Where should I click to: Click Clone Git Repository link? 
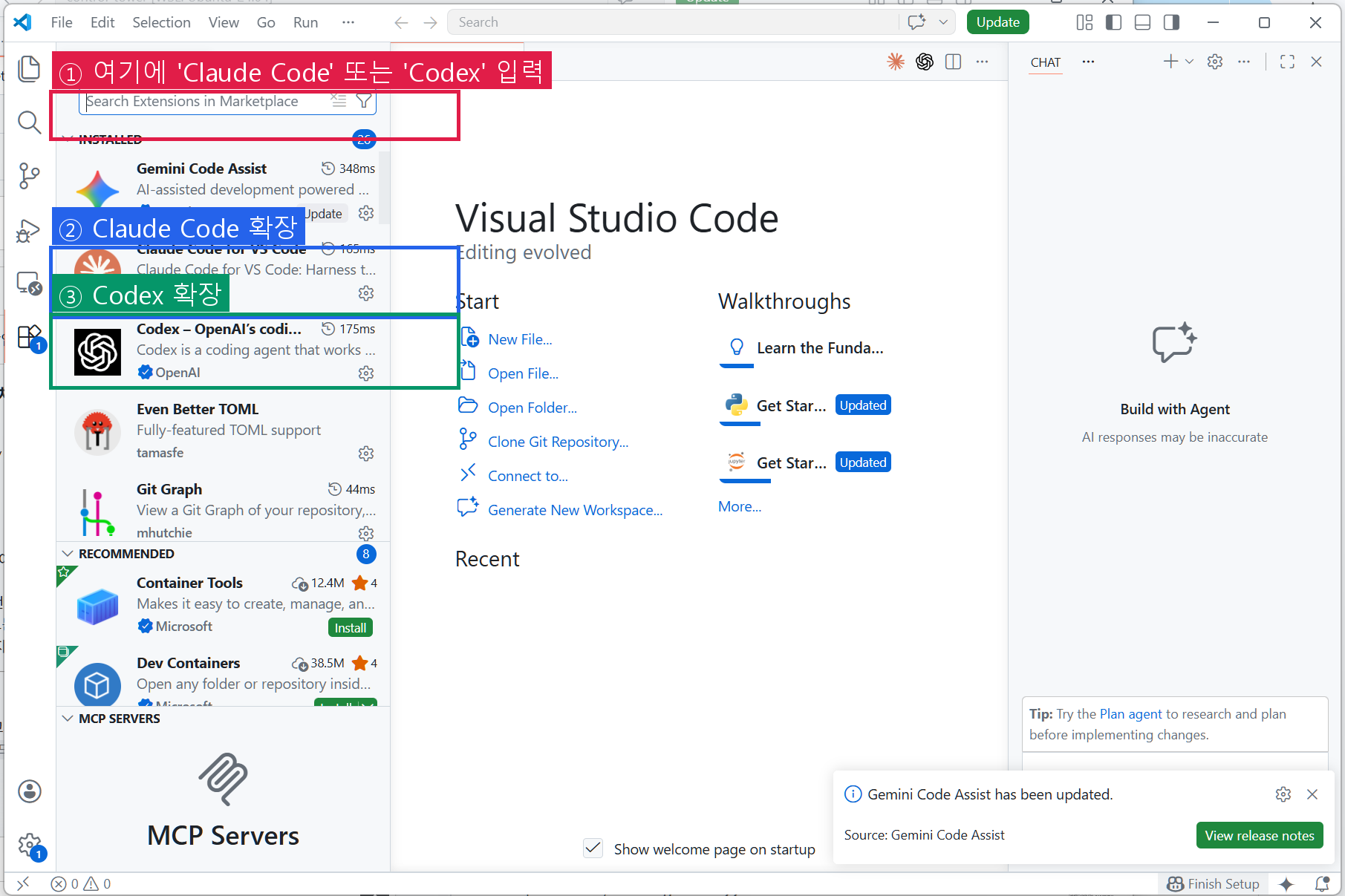(558, 442)
